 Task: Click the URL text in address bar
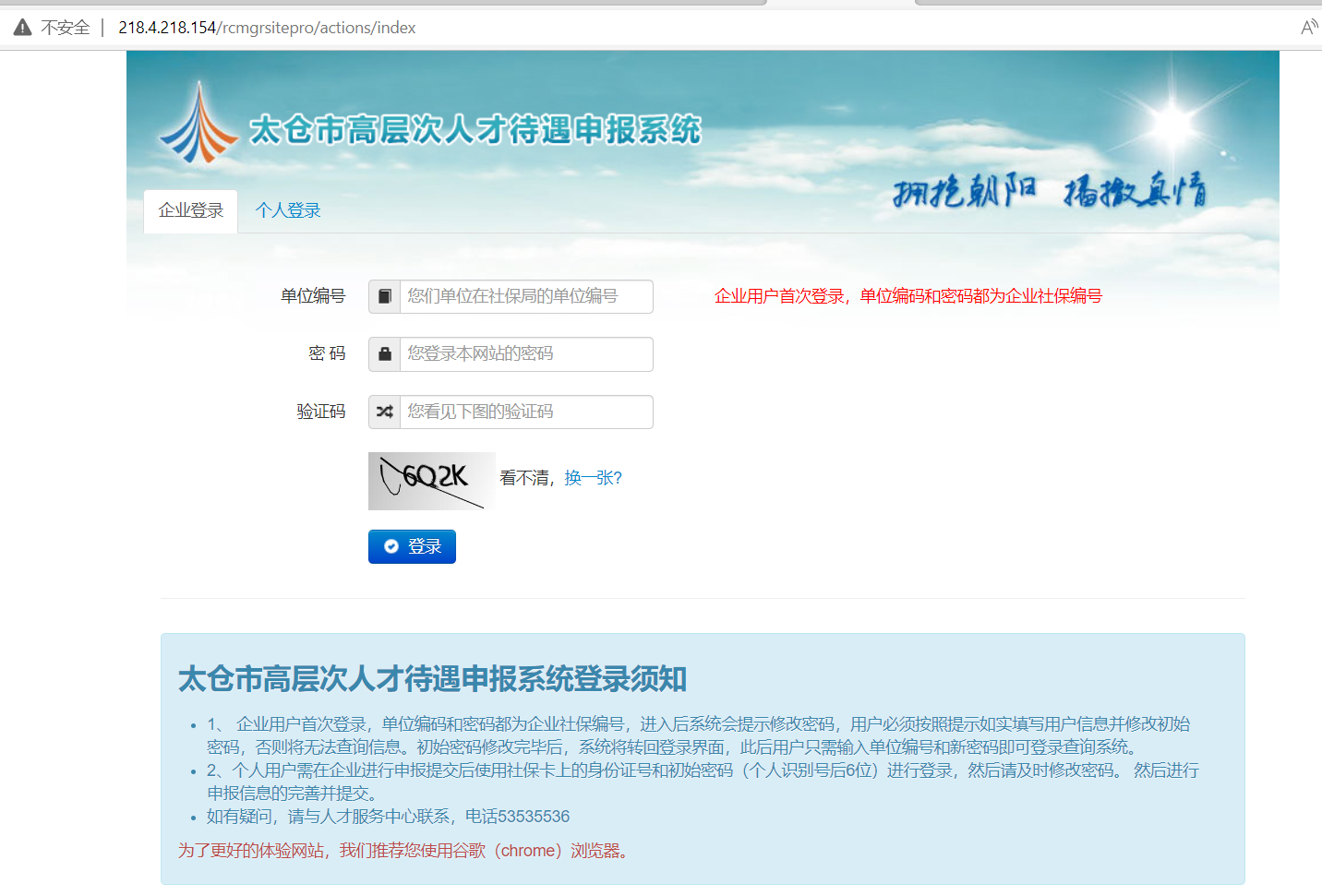tap(267, 28)
